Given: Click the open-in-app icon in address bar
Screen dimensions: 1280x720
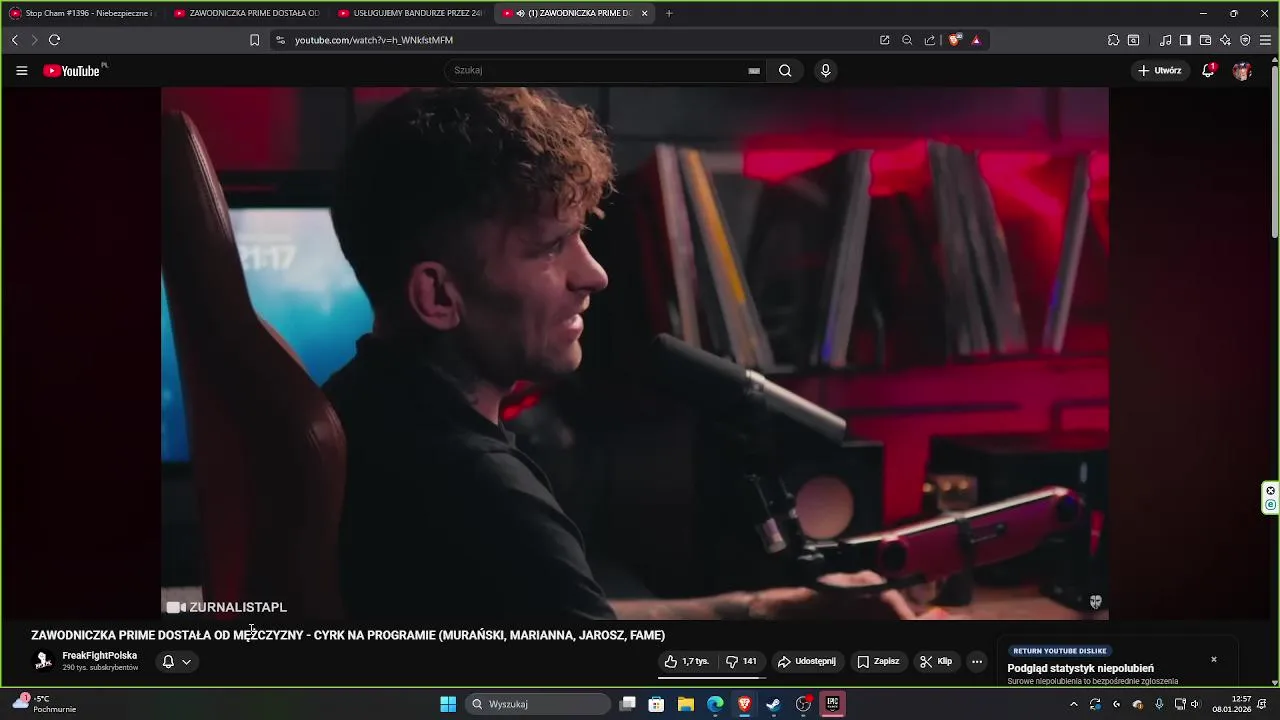Looking at the screenshot, I should pos(885,40).
